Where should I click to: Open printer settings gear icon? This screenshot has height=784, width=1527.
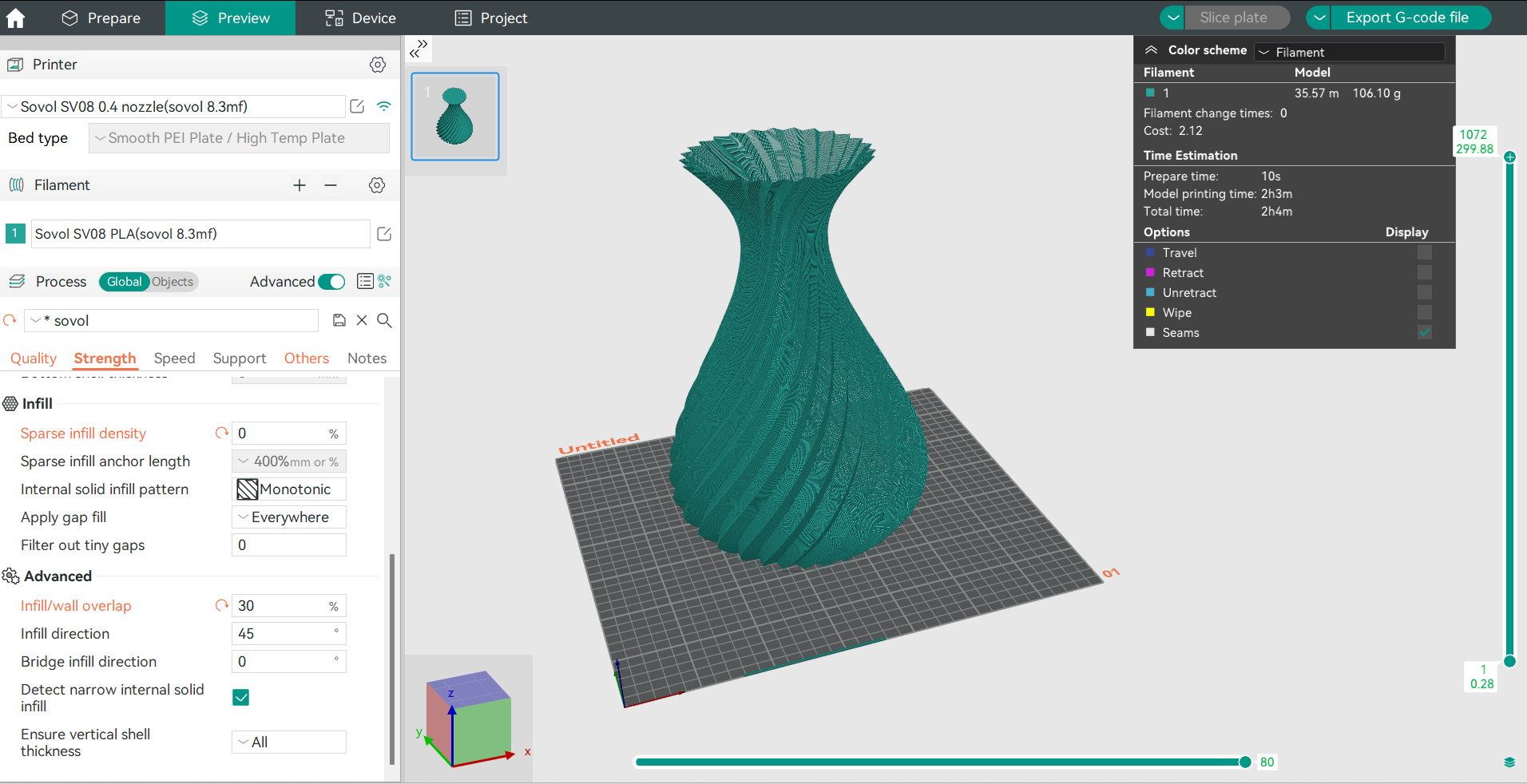378,65
